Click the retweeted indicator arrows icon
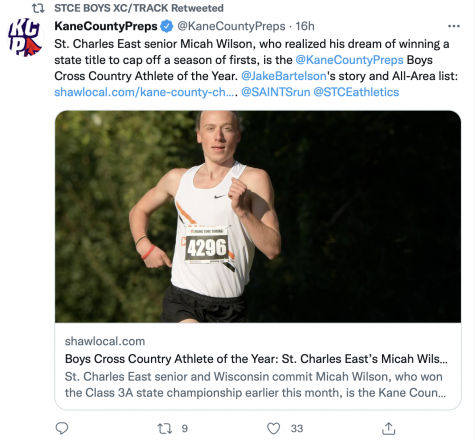Viewport: 475px width, 441px height. [38, 8]
